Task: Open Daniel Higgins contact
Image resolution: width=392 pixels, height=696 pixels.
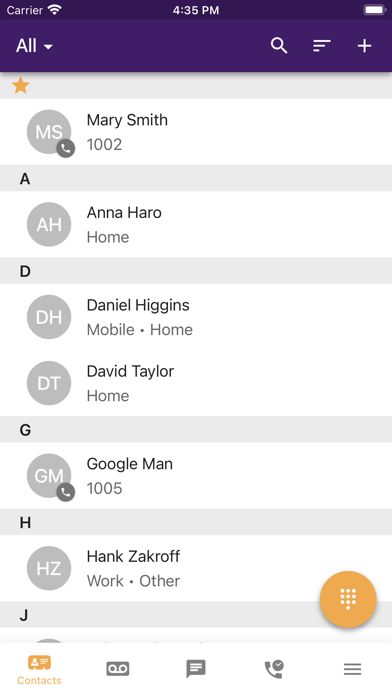Action: (x=196, y=317)
